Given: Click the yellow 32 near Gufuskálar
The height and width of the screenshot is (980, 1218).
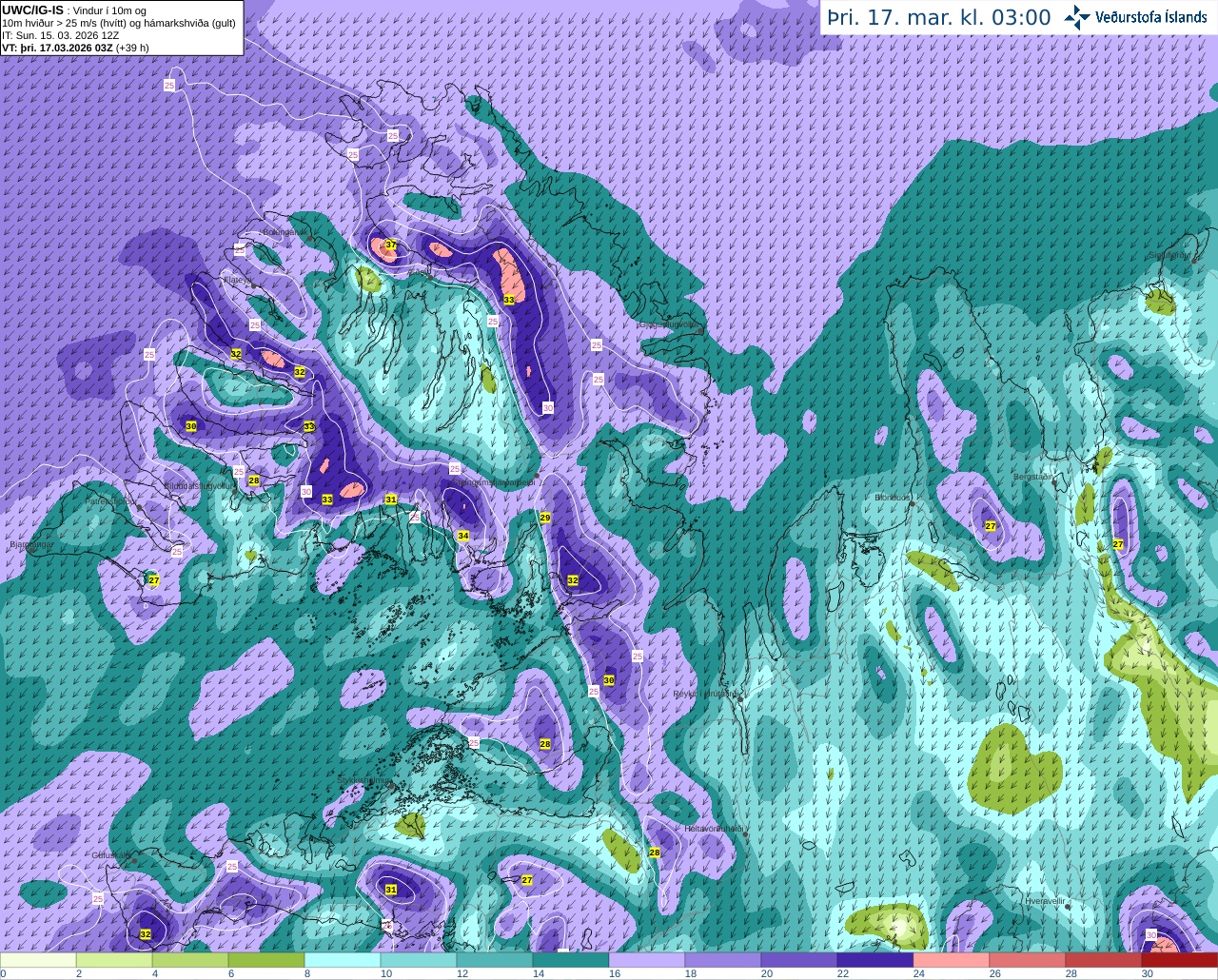Looking at the screenshot, I should click(146, 934).
